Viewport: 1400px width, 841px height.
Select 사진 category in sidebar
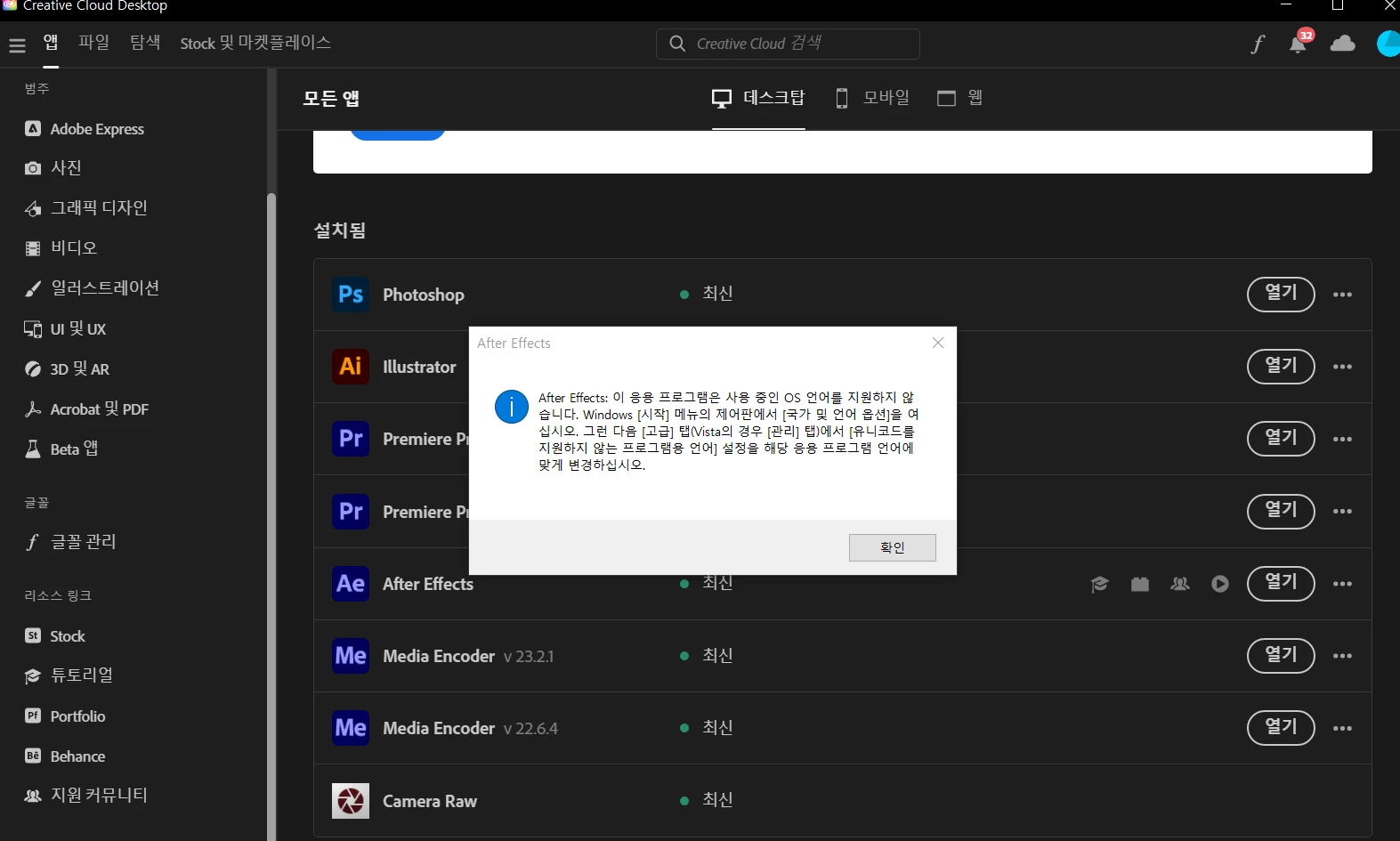53,167
